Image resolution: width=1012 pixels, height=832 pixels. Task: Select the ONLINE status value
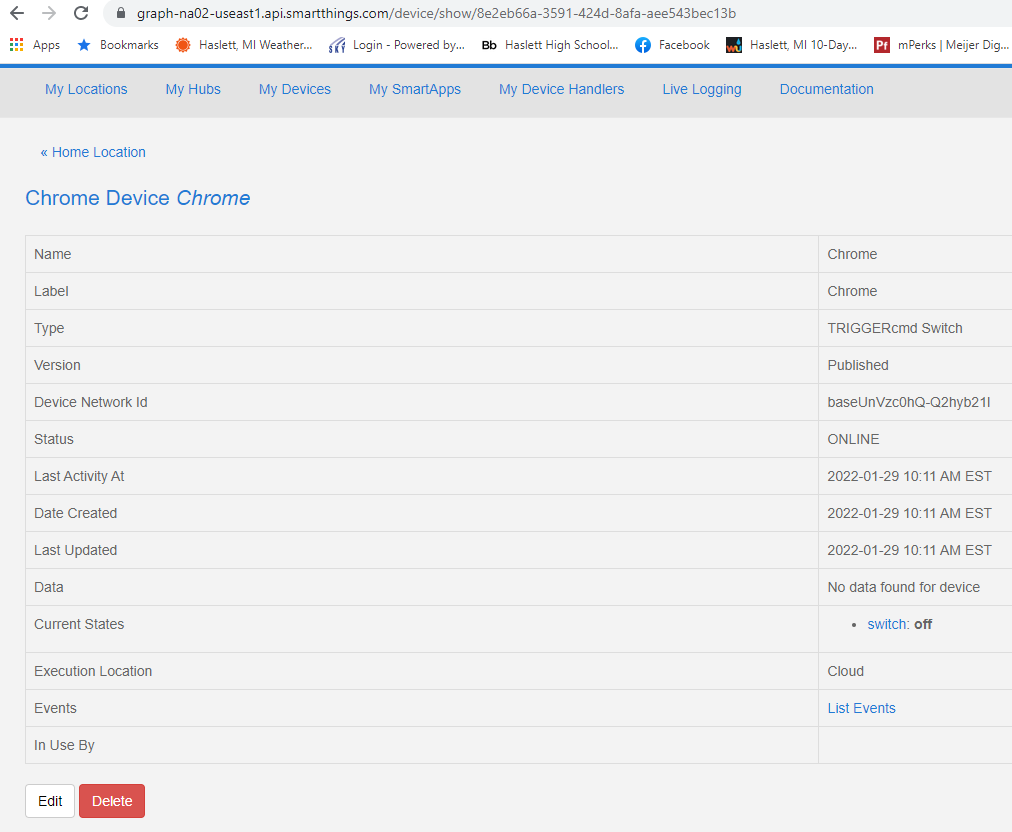853,439
